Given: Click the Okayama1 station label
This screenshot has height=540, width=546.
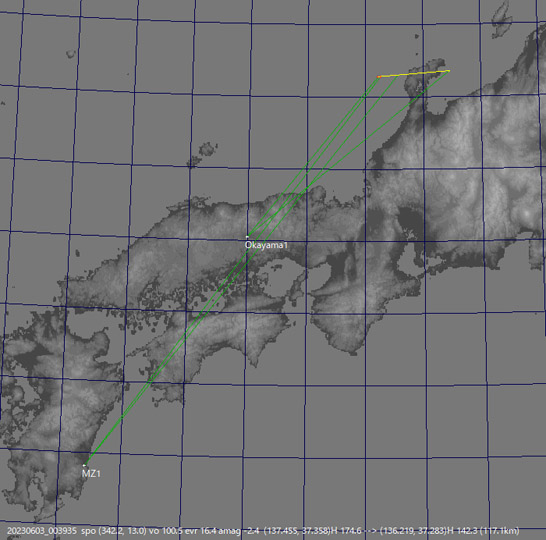Looking at the screenshot, I should tap(266, 245).
